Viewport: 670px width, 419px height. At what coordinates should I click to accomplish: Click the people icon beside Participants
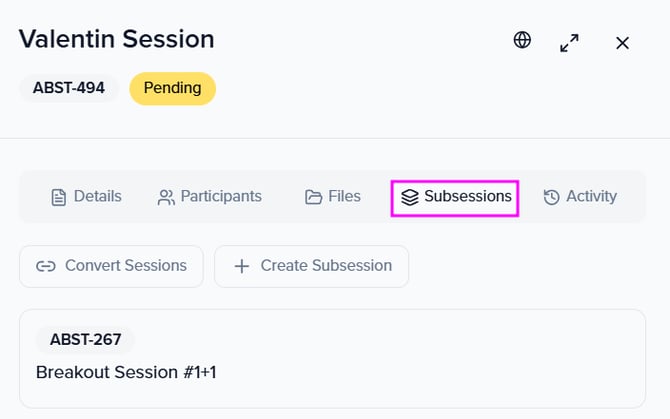(x=166, y=197)
